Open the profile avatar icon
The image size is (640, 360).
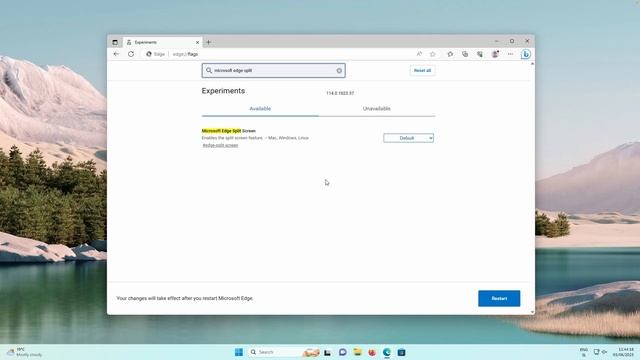(495, 54)
